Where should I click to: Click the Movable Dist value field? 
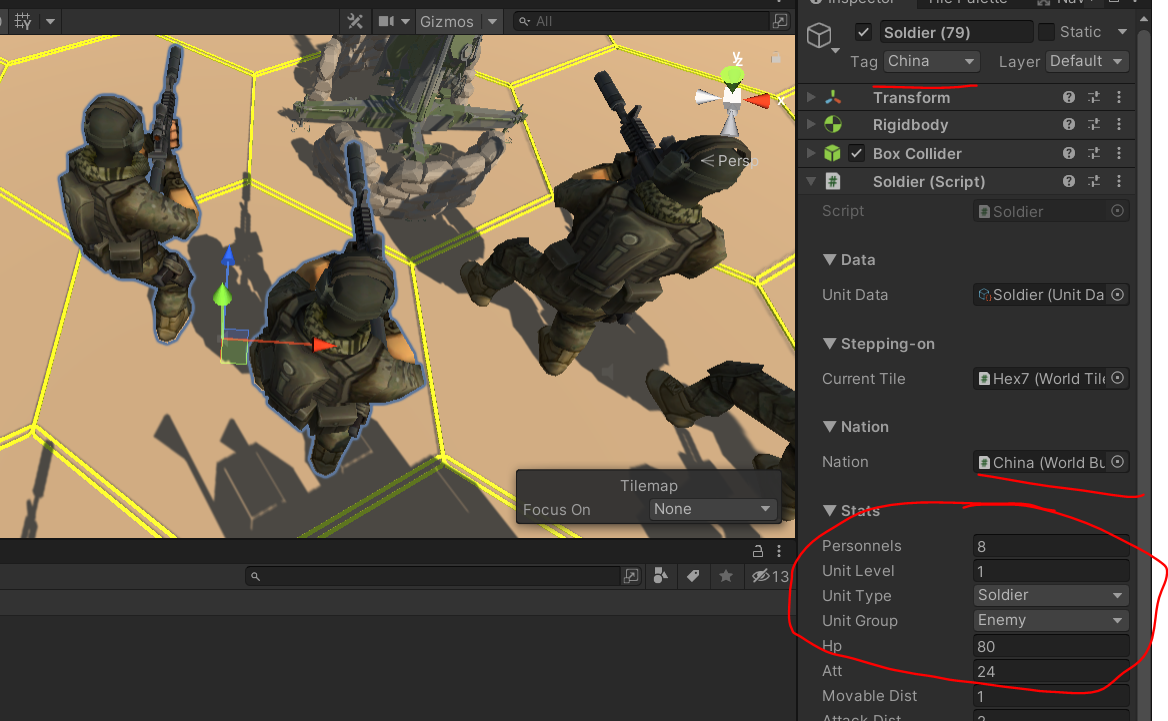[1051, 696]
